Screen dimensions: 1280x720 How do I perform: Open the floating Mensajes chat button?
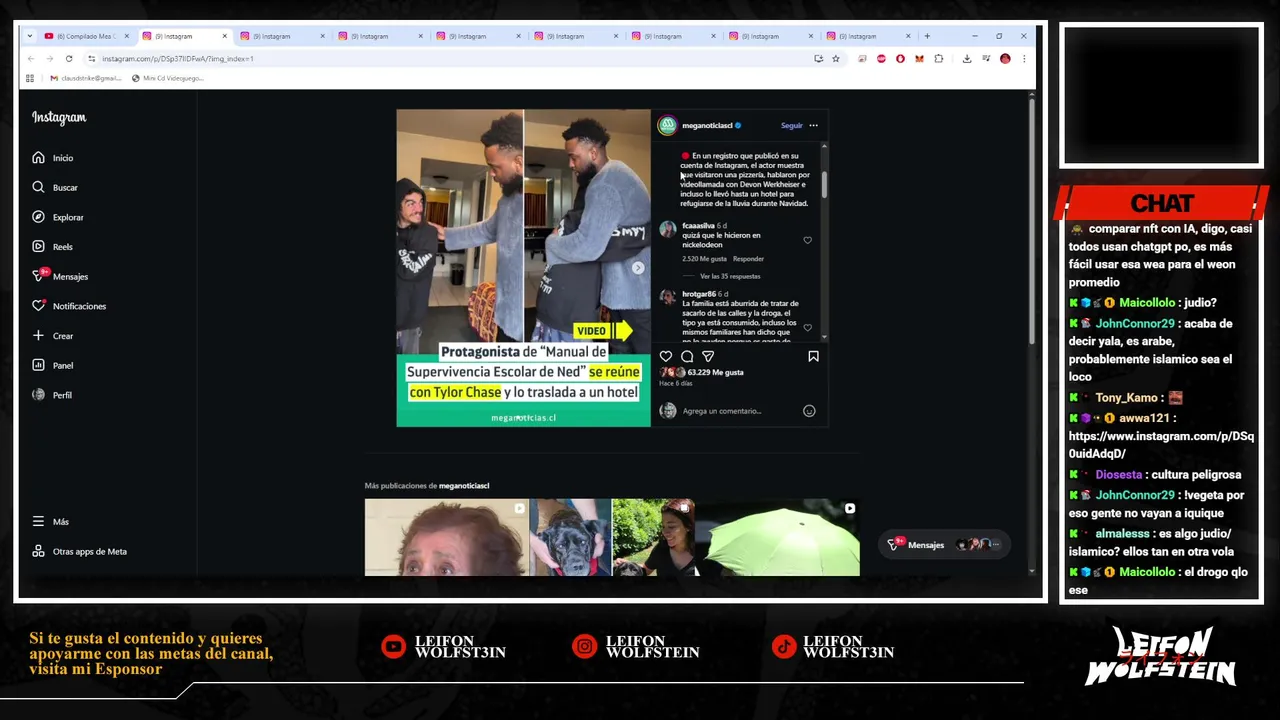click(942, 545)
